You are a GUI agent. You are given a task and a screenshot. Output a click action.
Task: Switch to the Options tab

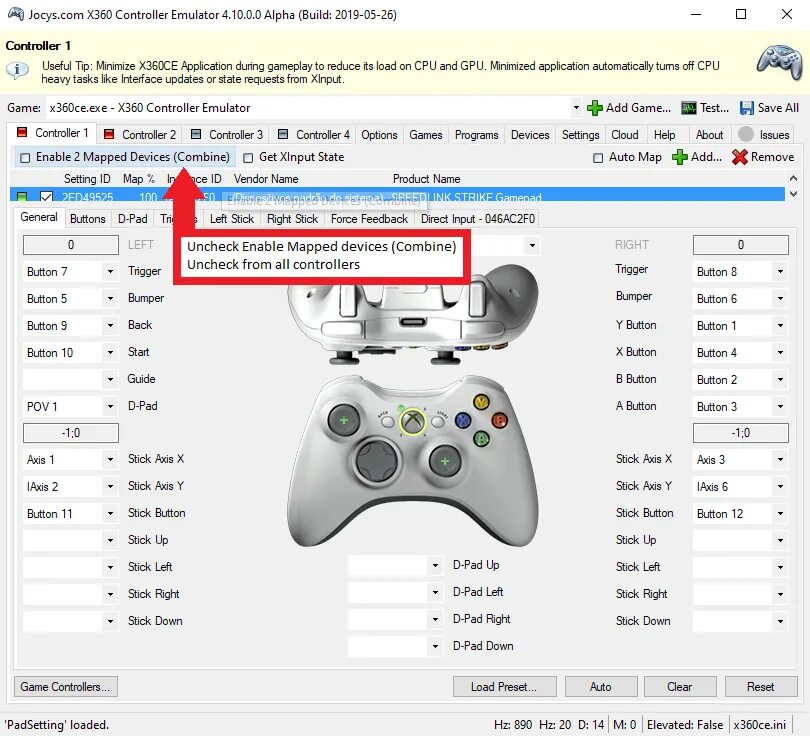pos(379,135)
